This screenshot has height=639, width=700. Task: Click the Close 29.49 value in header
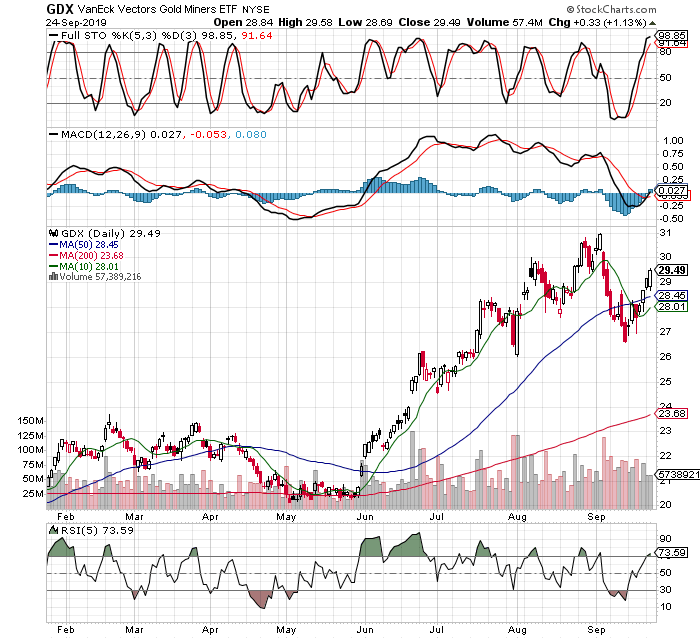(x=429, y=22)
